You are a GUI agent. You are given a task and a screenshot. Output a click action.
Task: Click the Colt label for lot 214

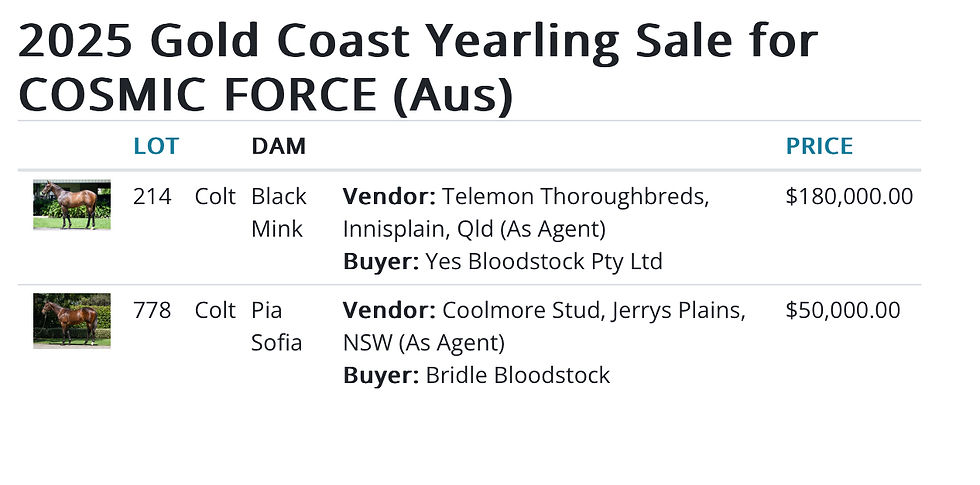[215, 196]
